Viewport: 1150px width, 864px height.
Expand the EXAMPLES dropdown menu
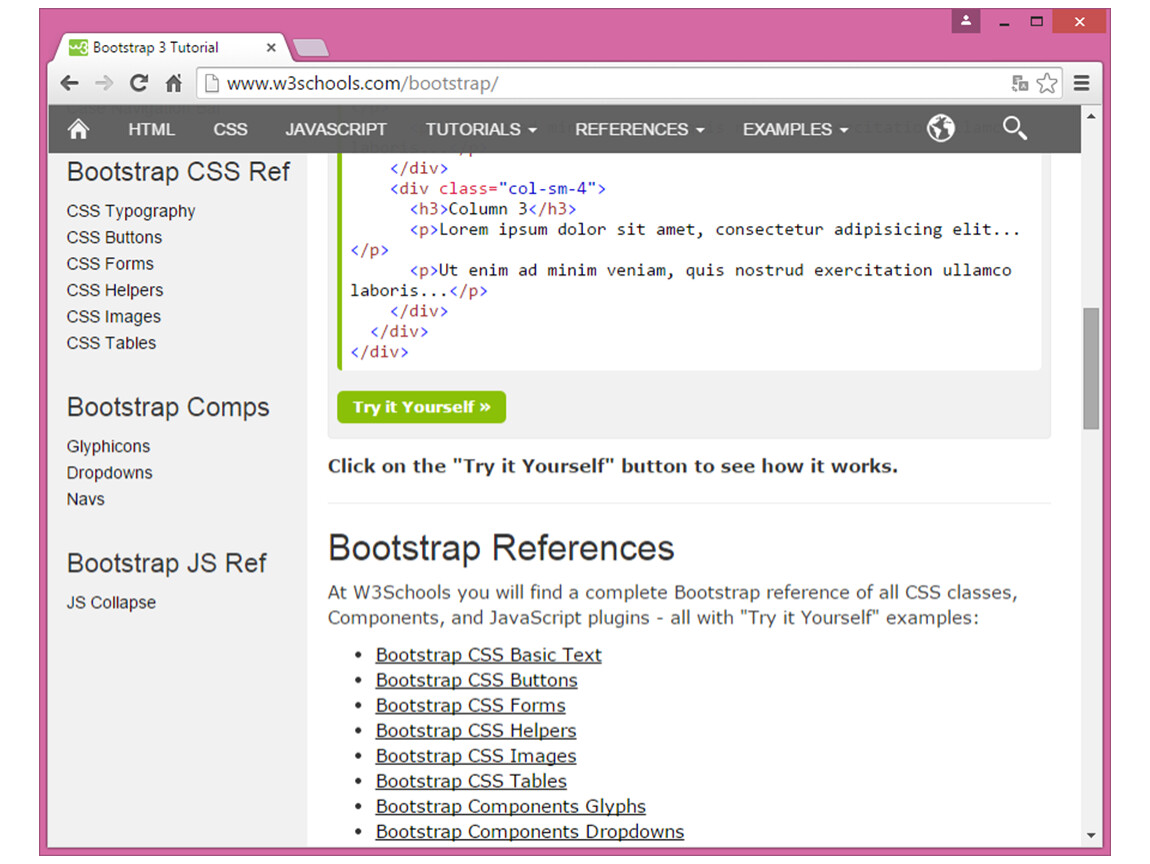[794, 129]
